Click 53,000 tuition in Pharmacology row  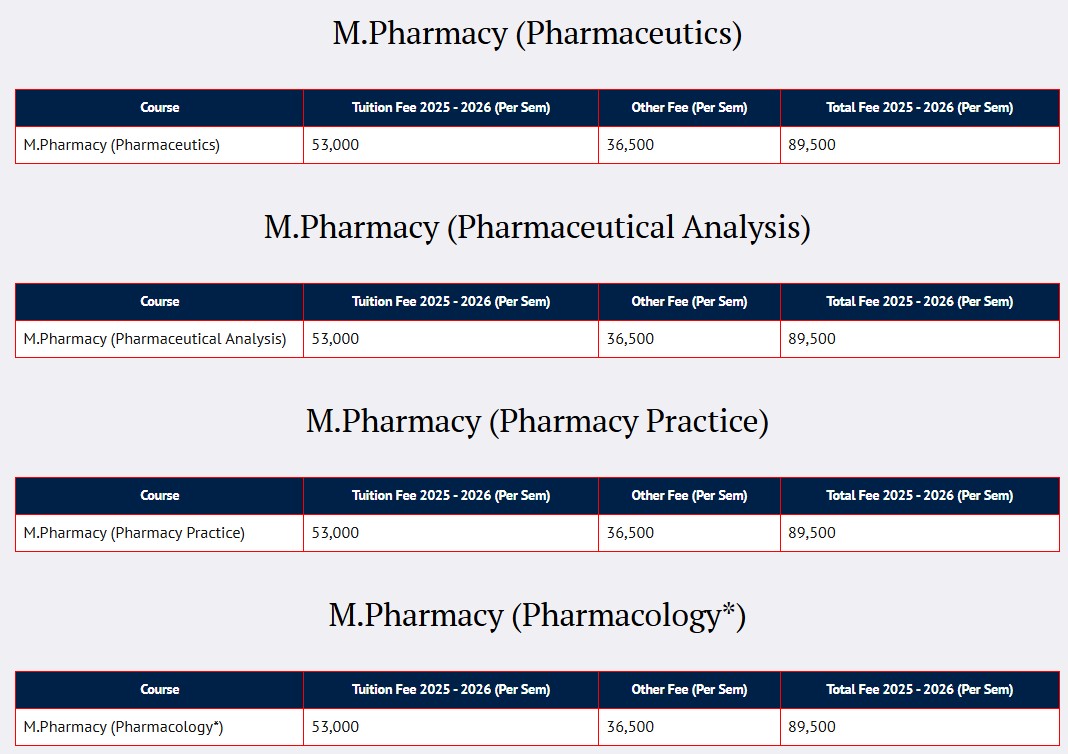[x=335, y=727]
